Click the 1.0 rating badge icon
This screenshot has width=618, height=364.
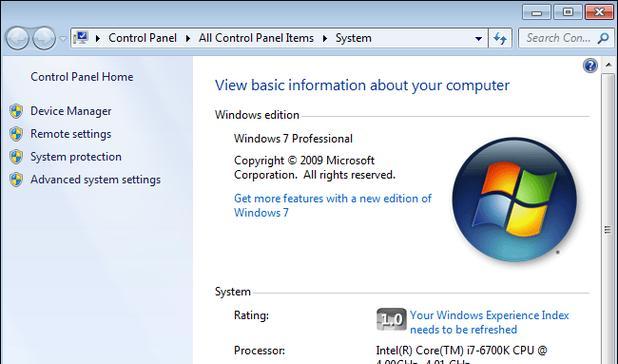point(391,319)
